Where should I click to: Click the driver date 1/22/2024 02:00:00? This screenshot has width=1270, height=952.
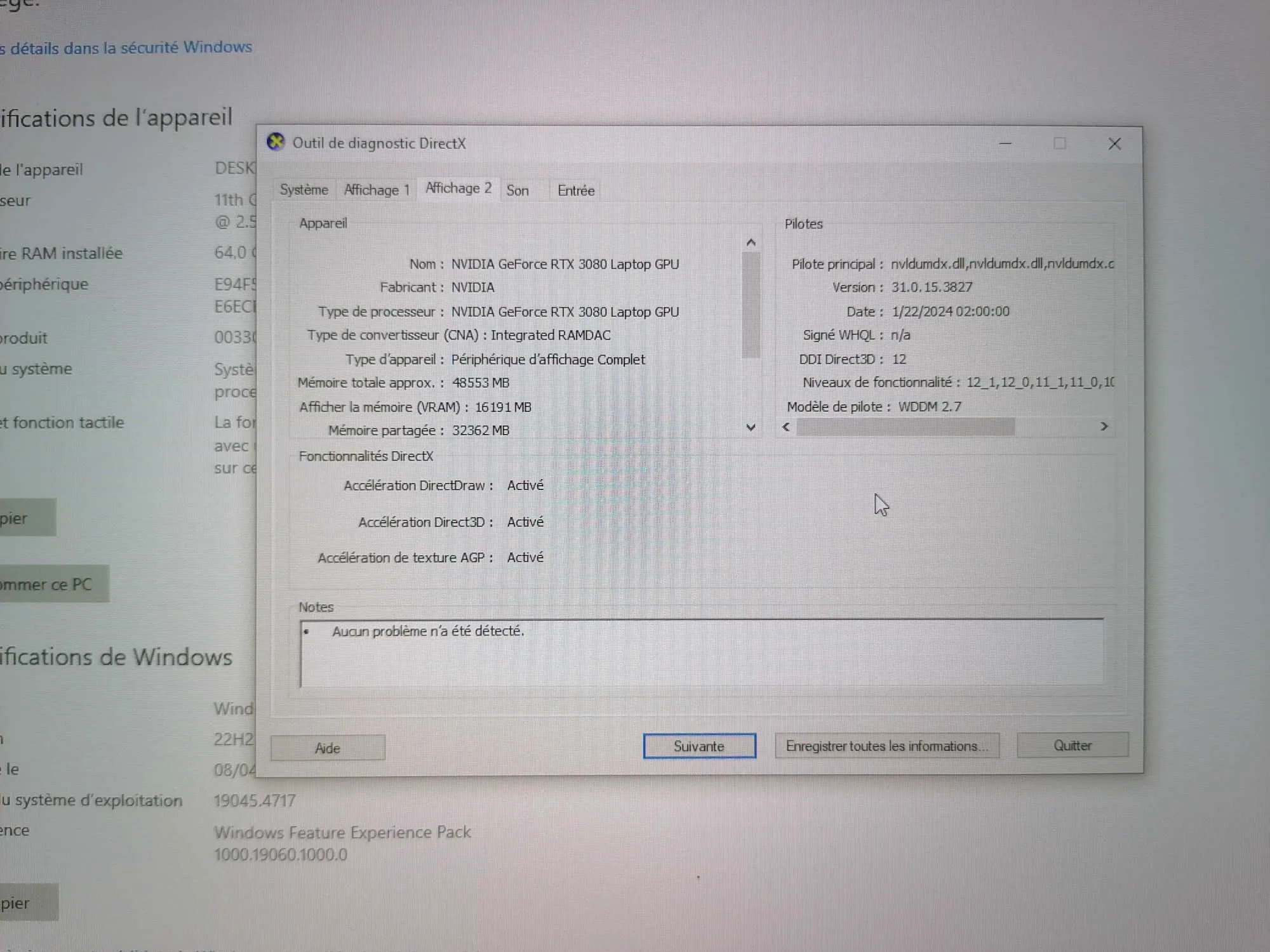pos(950,311)
